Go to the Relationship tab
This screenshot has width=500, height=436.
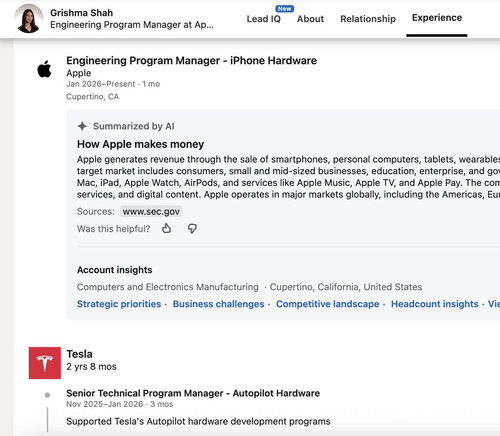(x=368, y=19)
